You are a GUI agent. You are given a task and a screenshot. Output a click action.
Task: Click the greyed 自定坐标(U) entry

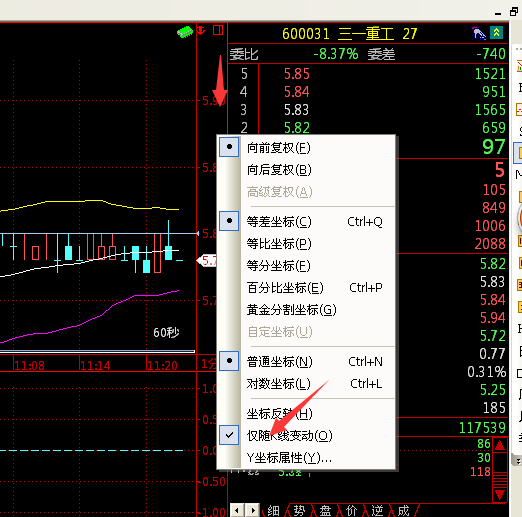306,332
